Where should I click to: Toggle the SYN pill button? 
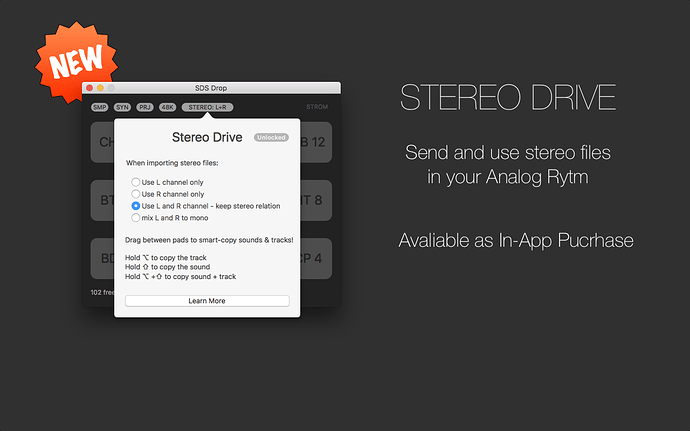(122, 107)
